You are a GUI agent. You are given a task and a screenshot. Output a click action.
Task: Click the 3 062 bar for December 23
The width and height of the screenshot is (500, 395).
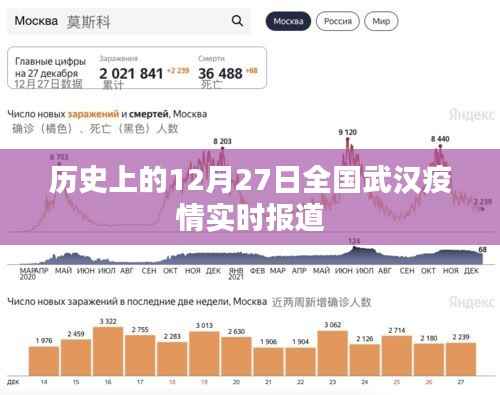(332, 353)
